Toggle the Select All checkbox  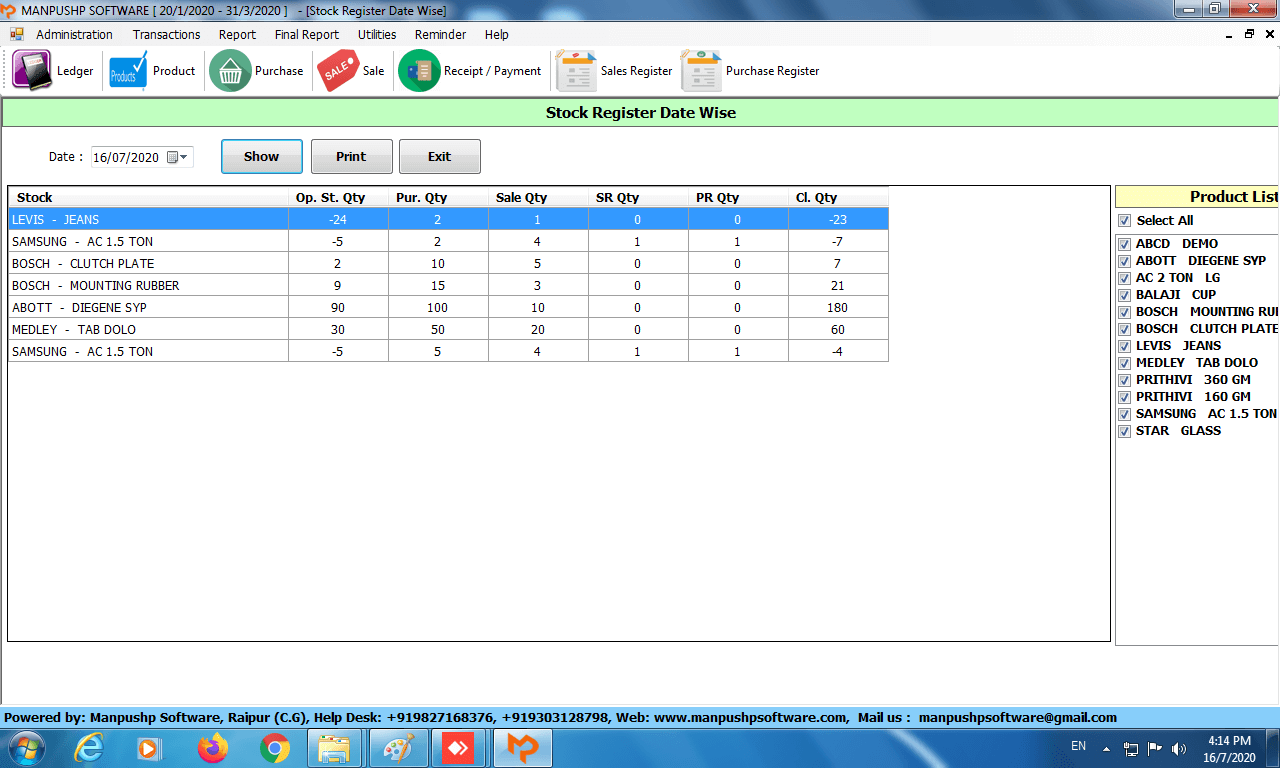(x=1124, y=221)
